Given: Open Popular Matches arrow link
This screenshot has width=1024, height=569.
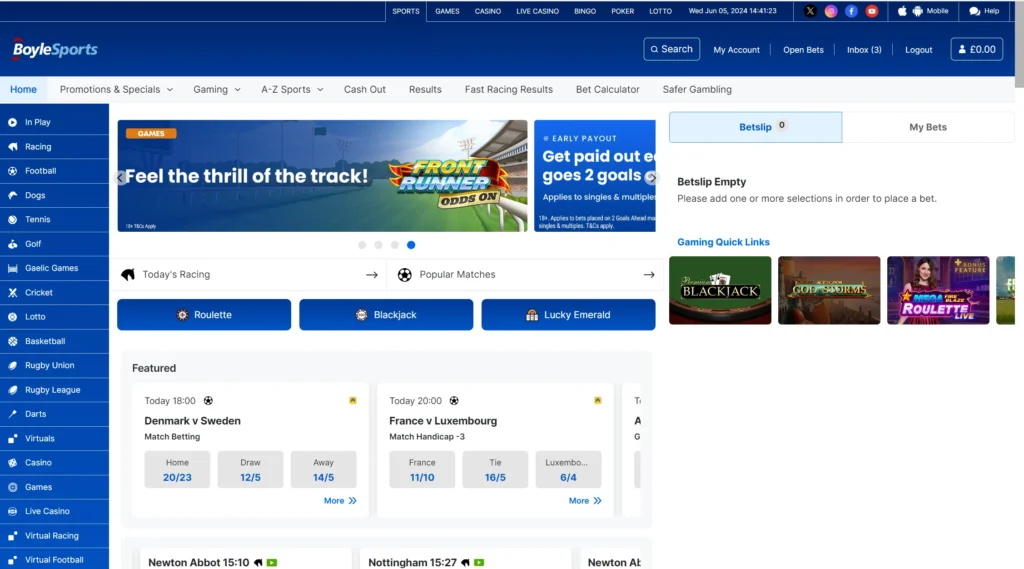Looking at the screenshot, I should [x=648, y=275].
